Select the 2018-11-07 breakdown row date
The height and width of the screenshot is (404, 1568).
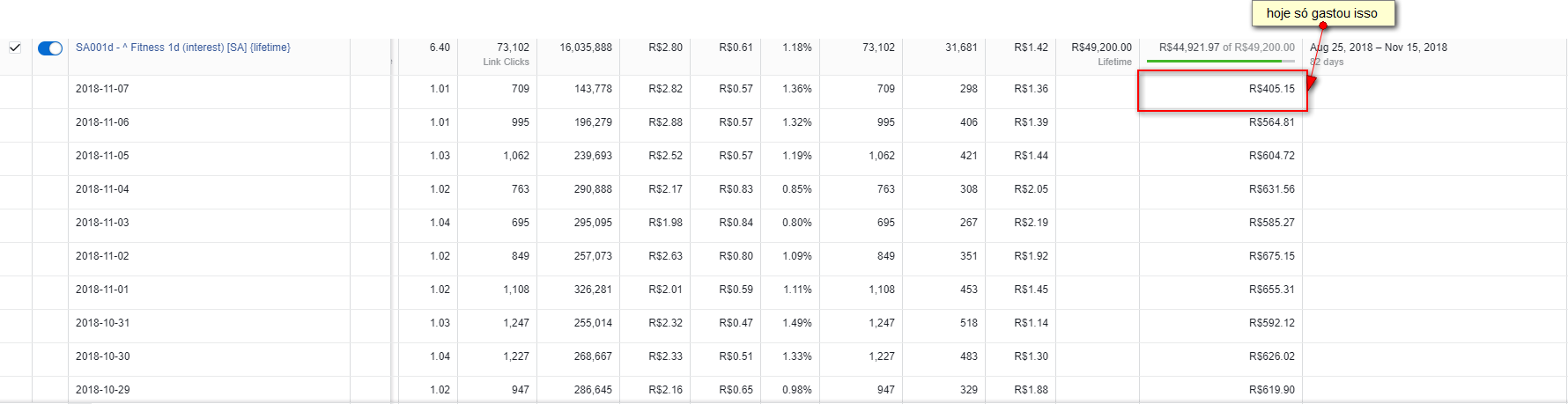(x=102, y=89)
